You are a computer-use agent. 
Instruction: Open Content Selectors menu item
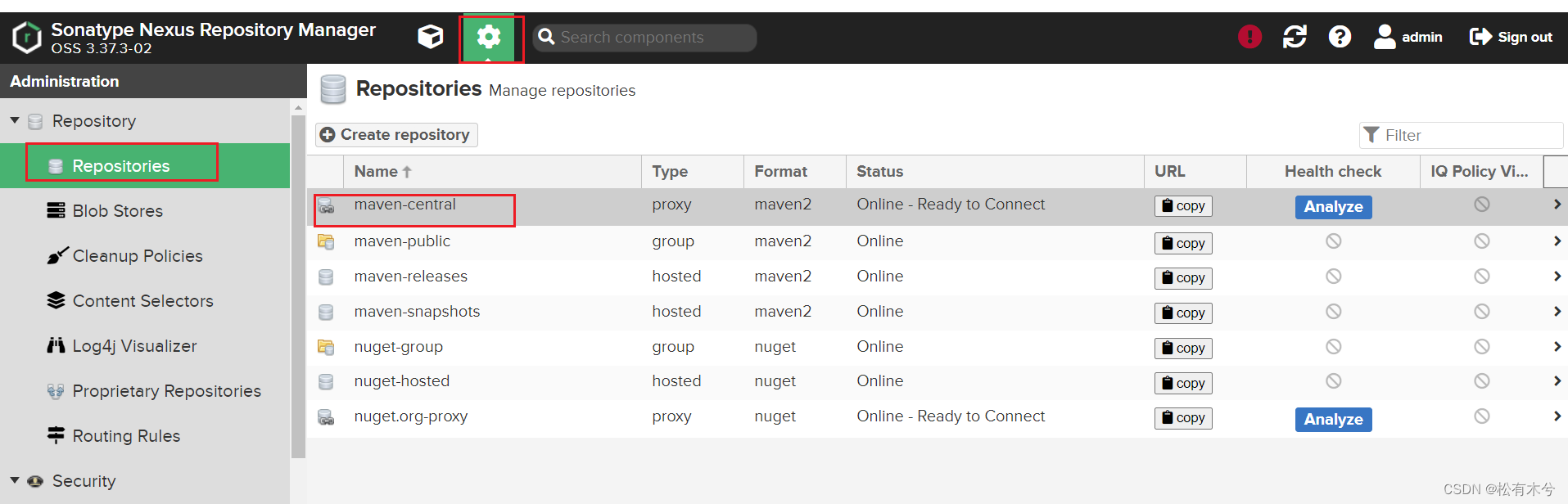(x=145, y=301)
